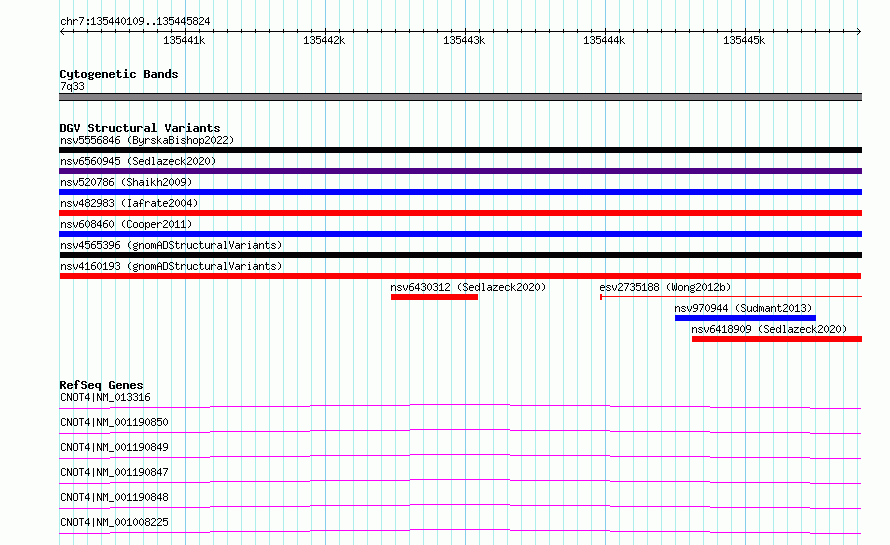Select nsv970944 (Sudmant2013) label
Screen dimensions: 890x545
coord(743,308)
